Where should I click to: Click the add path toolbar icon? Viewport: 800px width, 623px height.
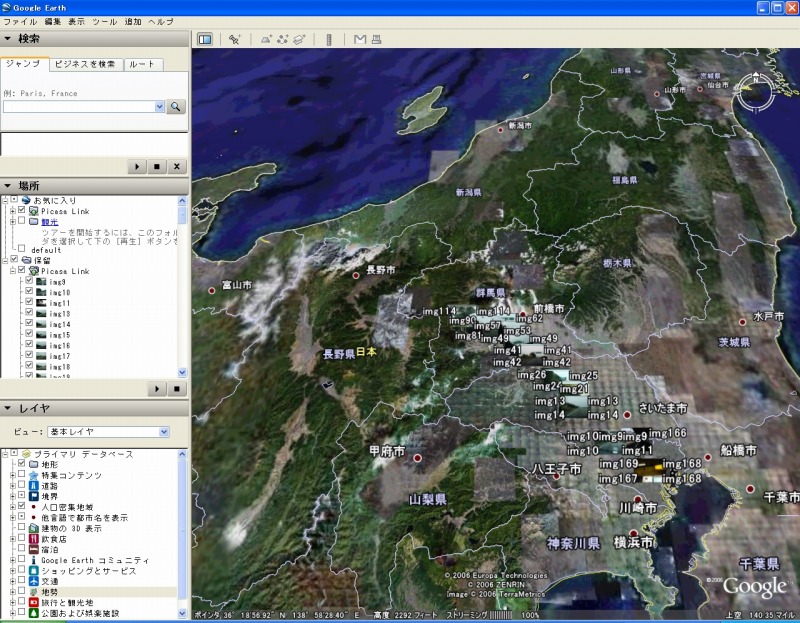pyautogui.click(x=283, y=40)
